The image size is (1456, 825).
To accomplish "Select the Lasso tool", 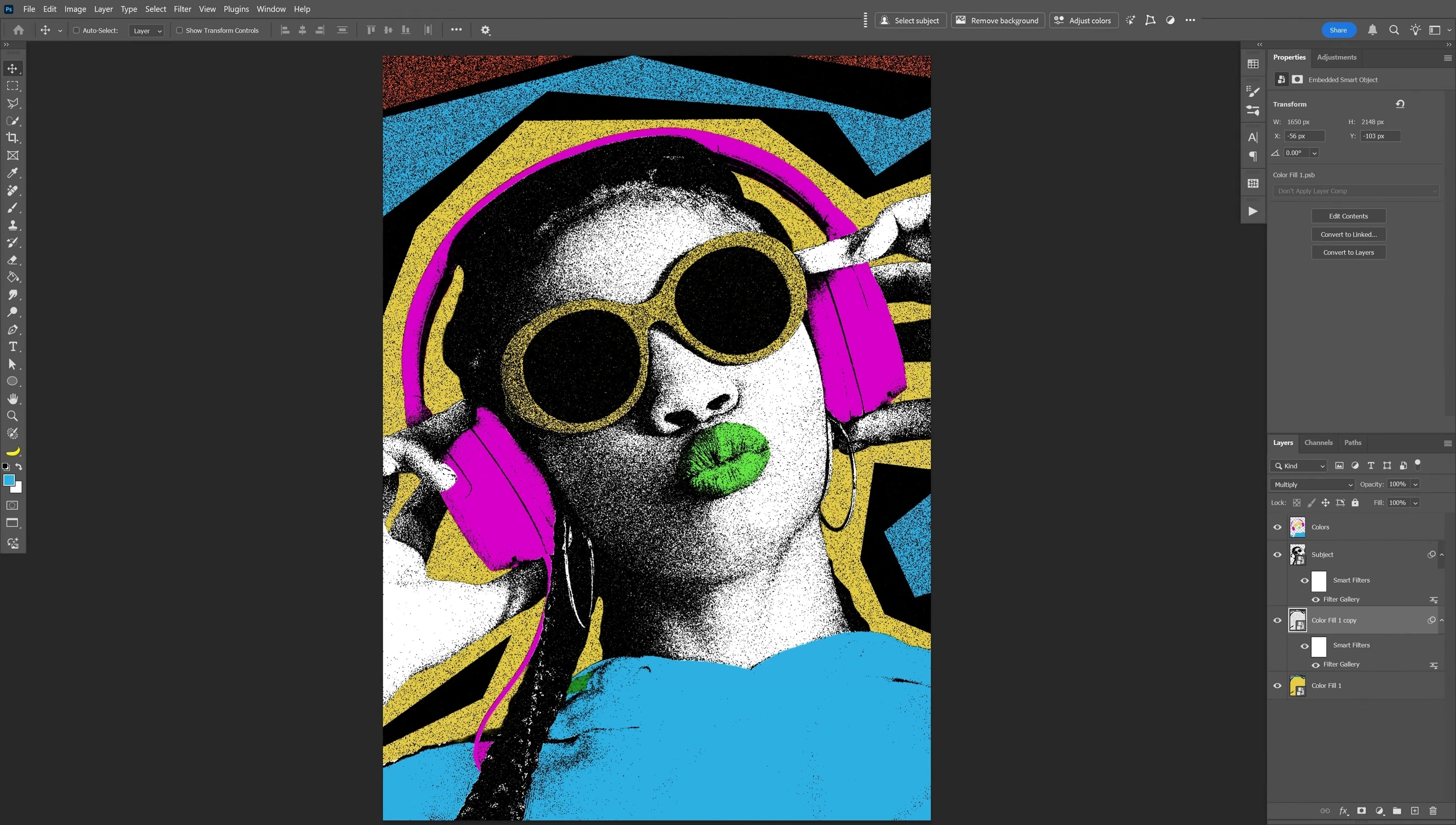I will pos(13,103).
